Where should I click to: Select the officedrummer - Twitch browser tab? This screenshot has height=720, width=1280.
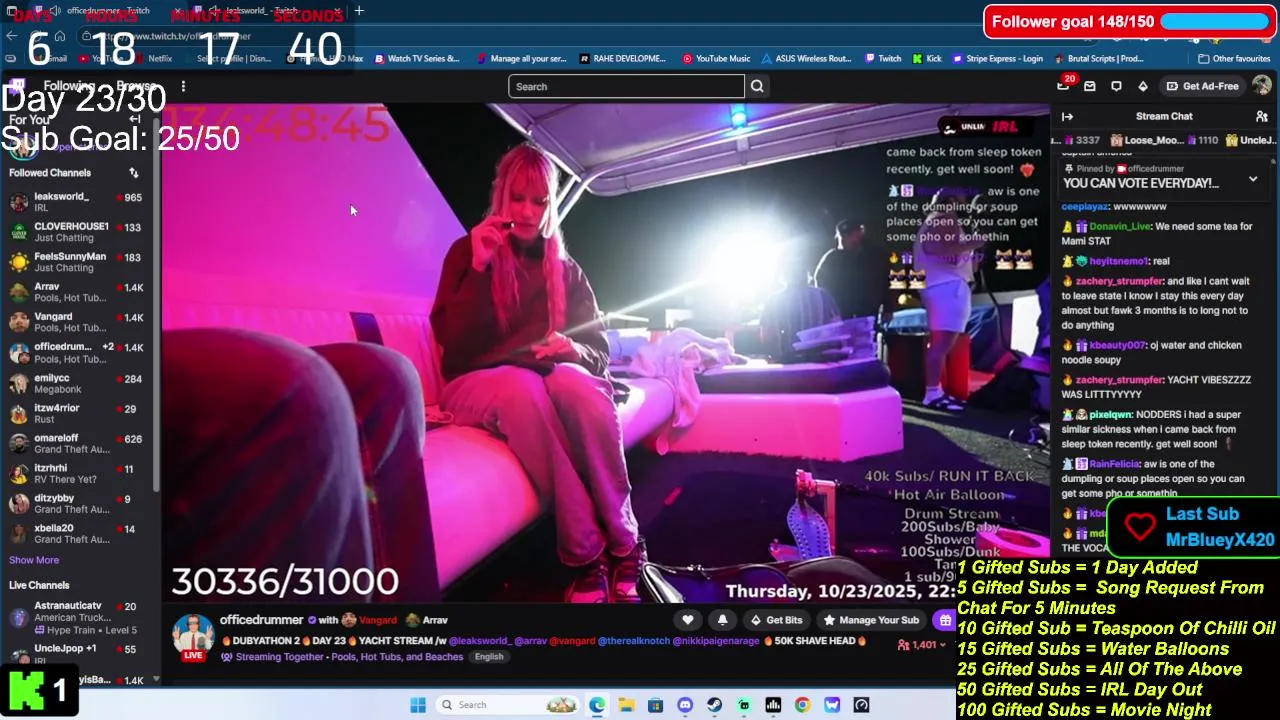[x=110, y=11]
